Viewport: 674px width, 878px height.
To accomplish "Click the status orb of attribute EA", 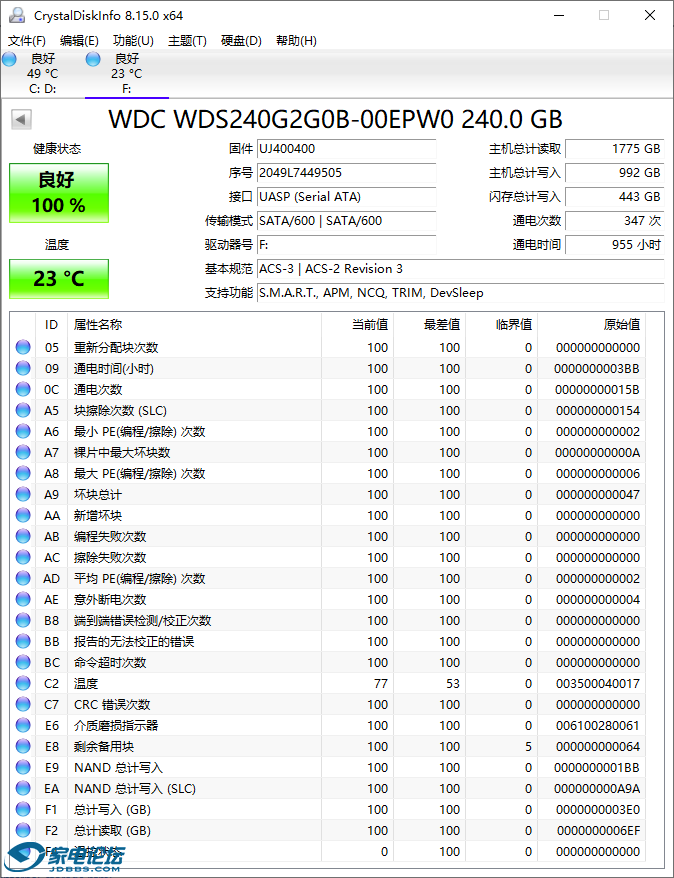I will [x=23, y=788].
